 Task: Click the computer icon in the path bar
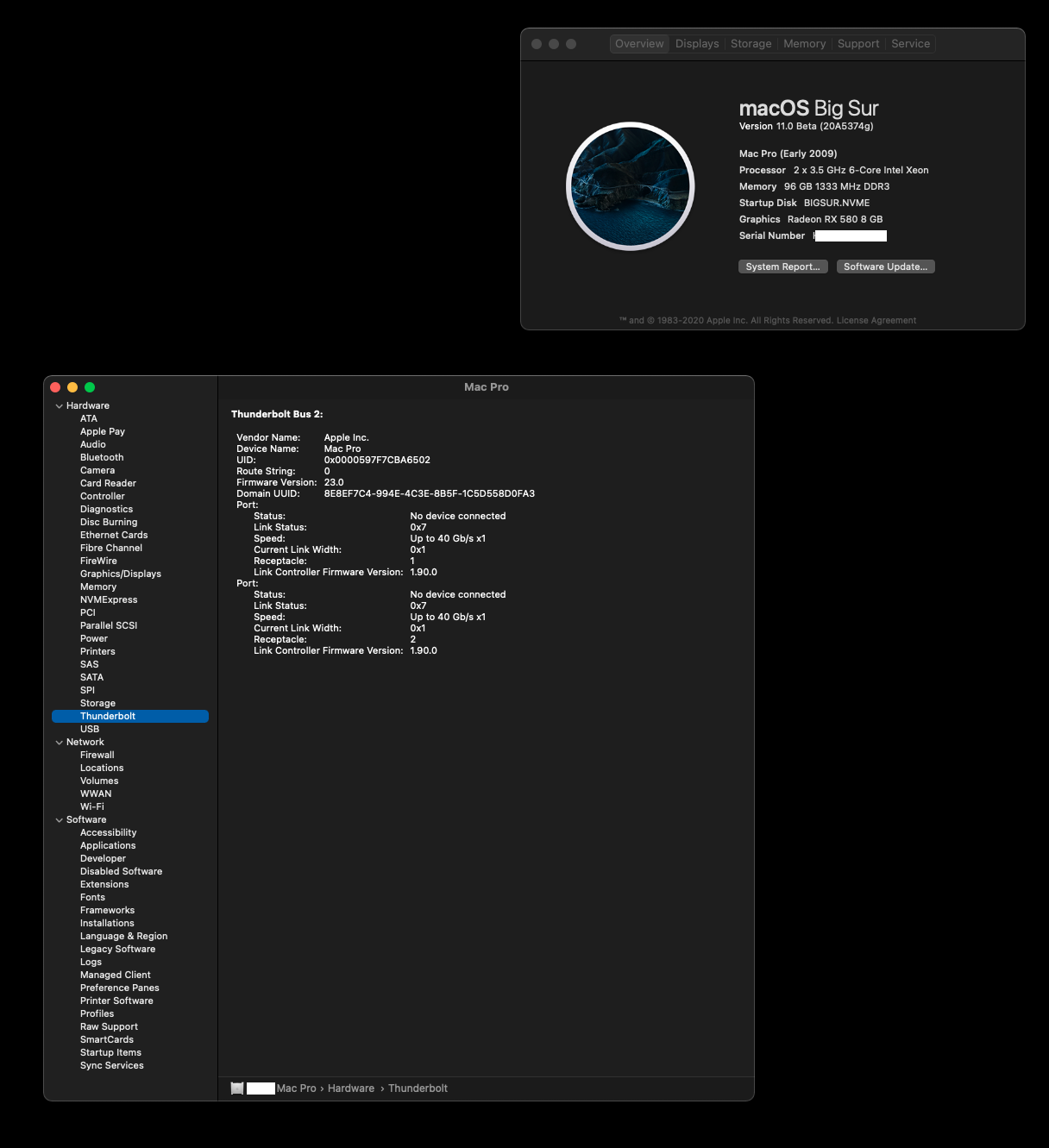(x=237, y=1088)
